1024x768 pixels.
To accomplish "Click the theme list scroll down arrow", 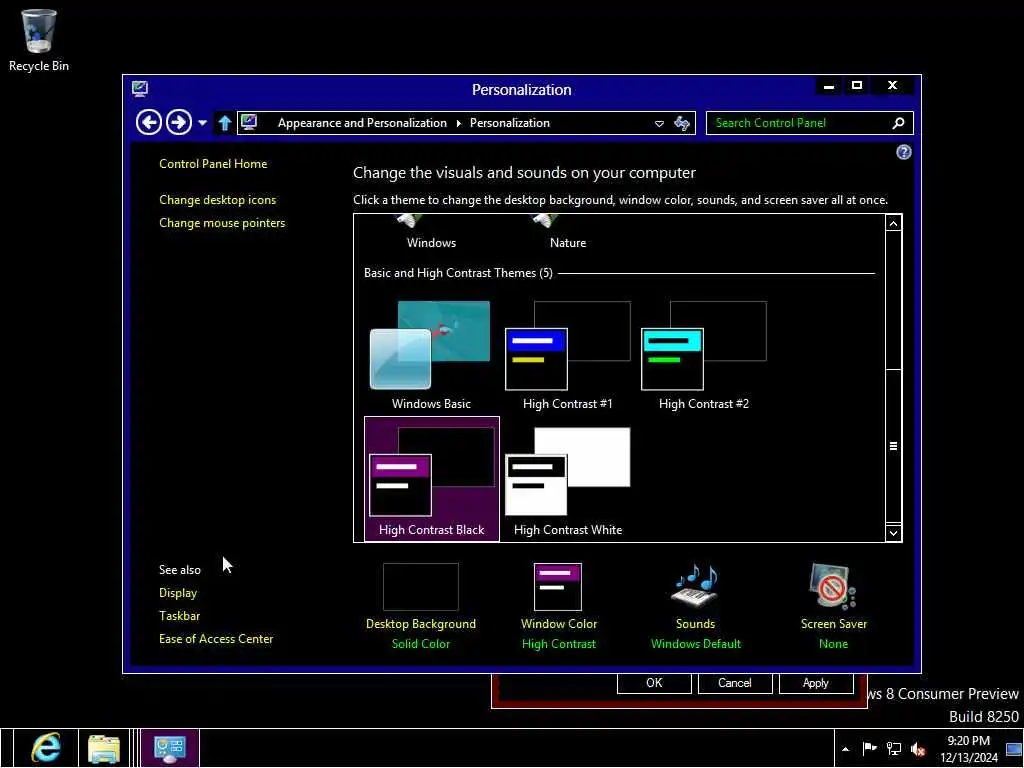I will (x=893, y=533).
